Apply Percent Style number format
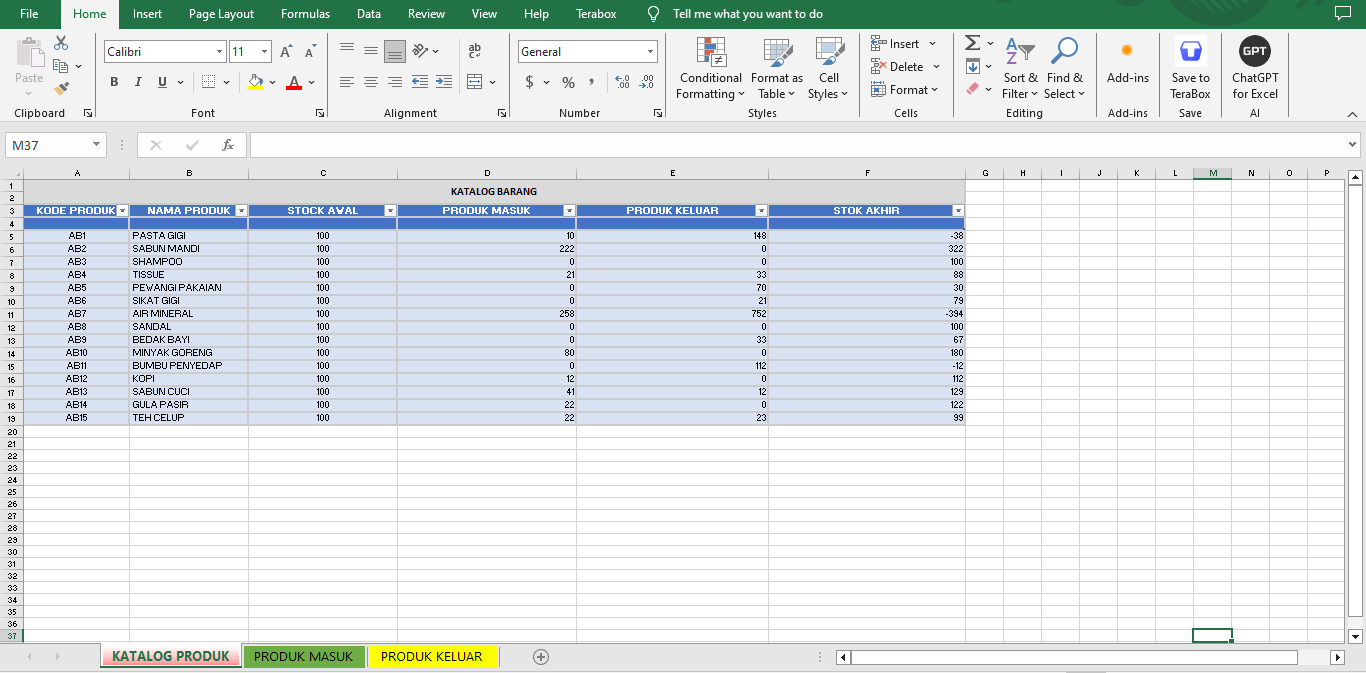 pyautogui.click(x=567, y=82)
